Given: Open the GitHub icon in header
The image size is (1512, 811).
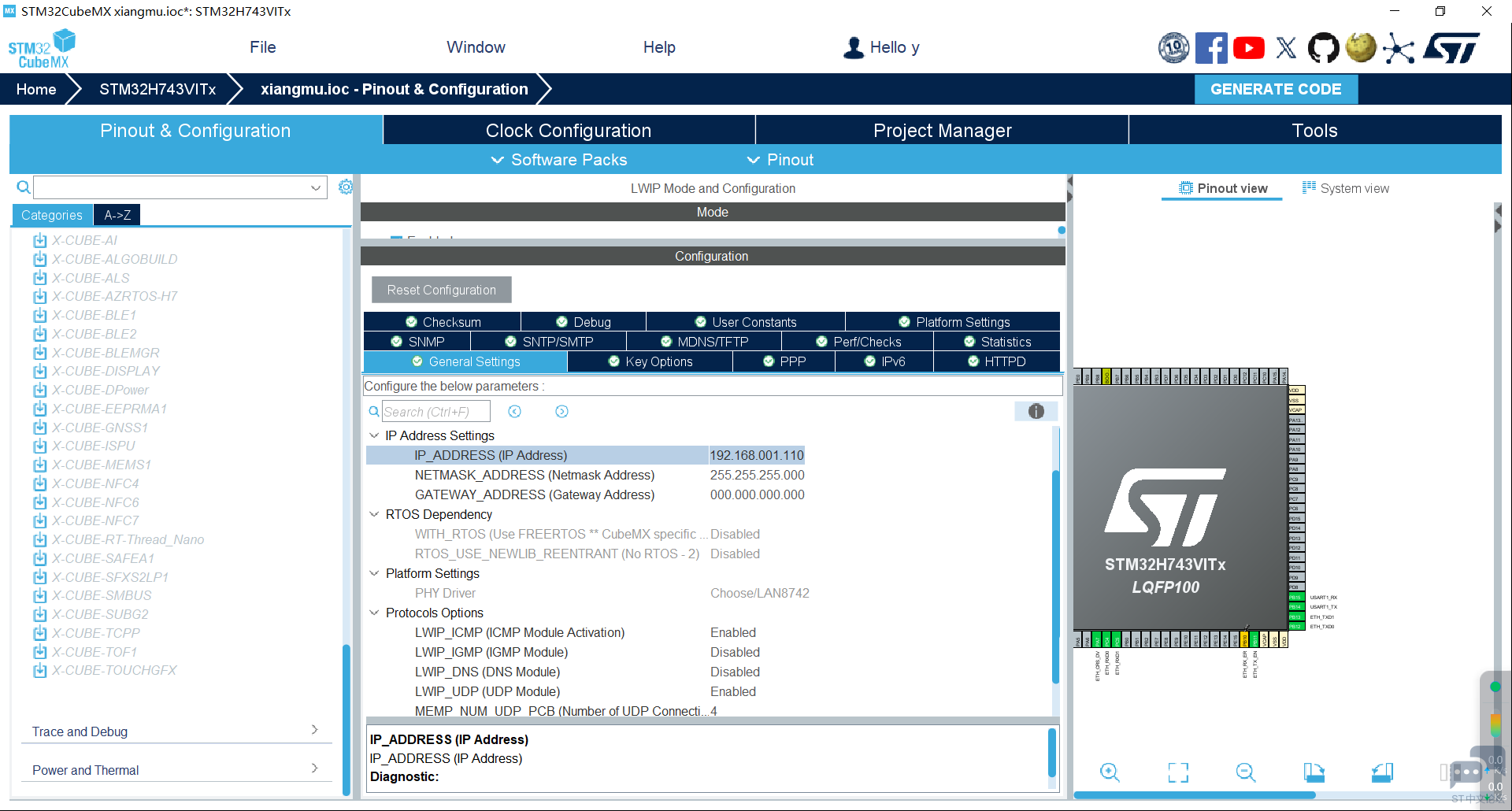Looking at the screenshot, I should (x=1323, y=48).
